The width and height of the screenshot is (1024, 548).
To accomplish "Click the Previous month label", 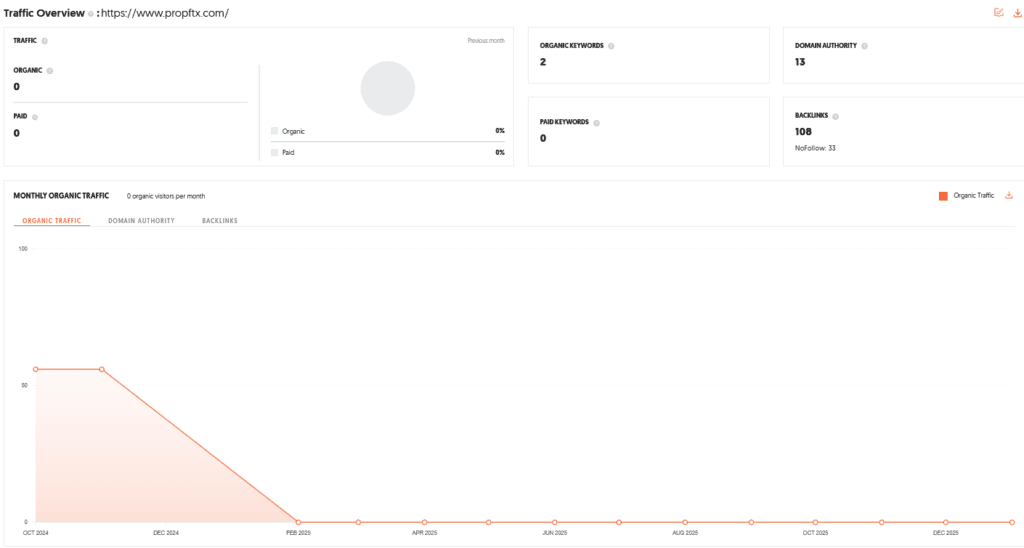I will [x=486, y=40].
